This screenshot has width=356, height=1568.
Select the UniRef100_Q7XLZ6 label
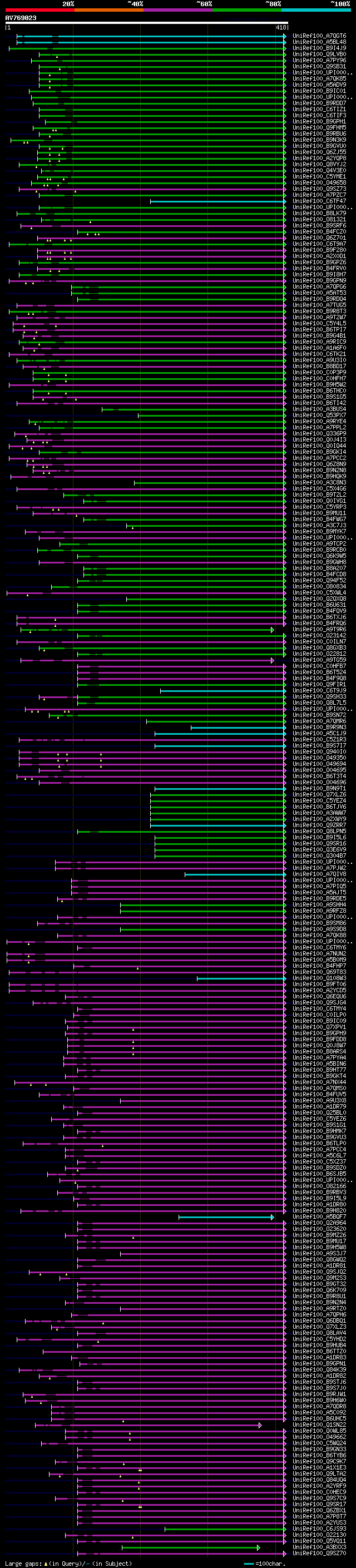[x=319, y=795]
